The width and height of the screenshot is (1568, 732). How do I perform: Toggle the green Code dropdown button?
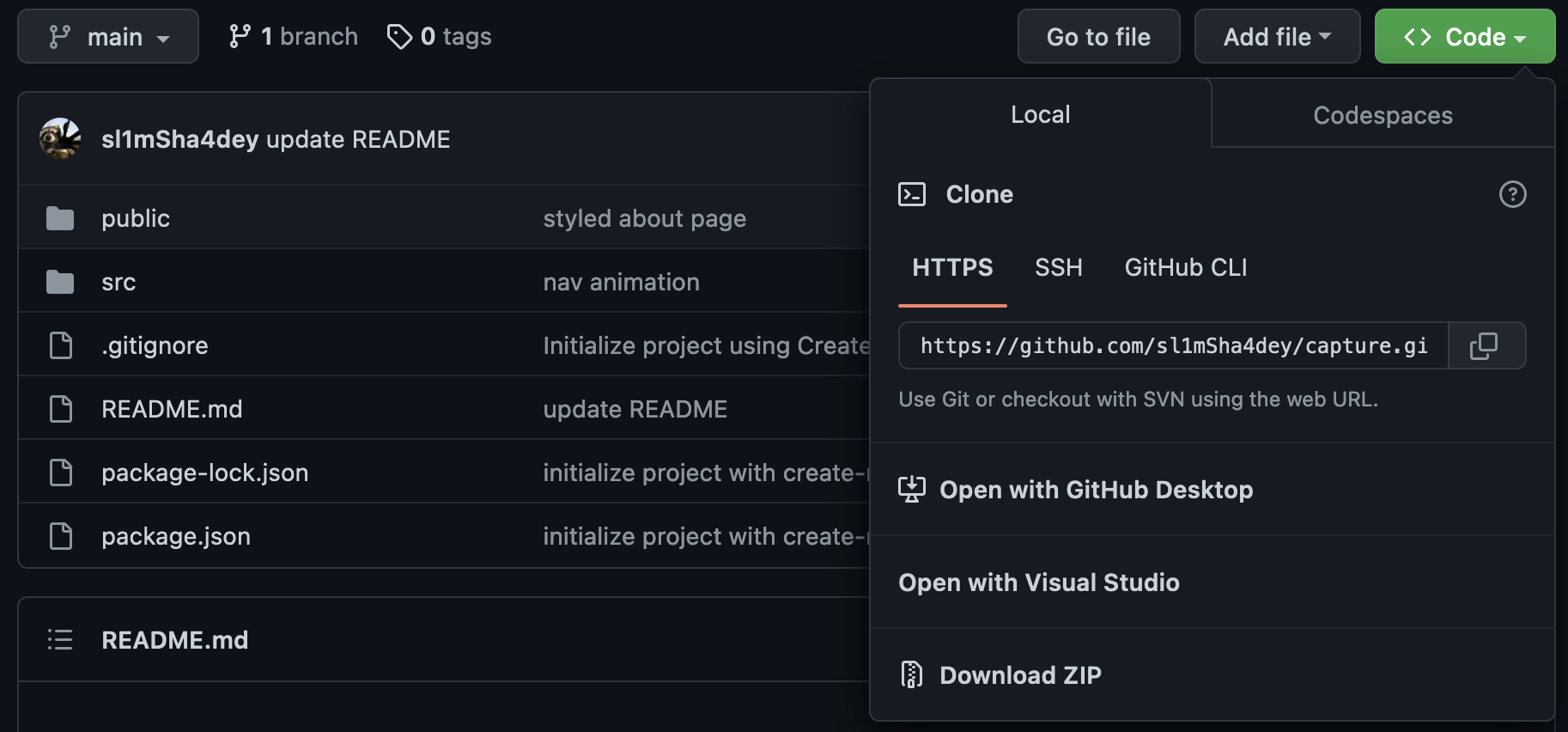(x=1465, y=36)
